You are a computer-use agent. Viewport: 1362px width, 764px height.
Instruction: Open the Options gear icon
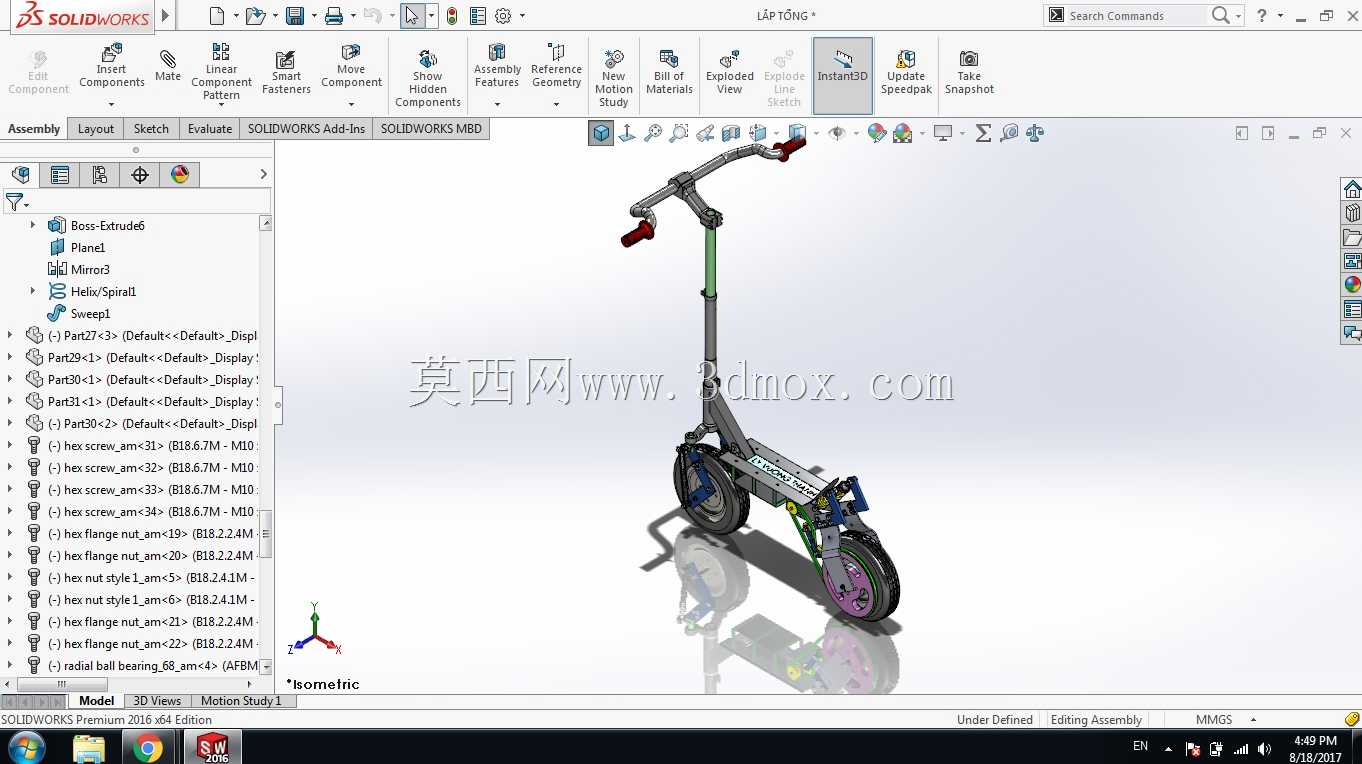[503, 16]
